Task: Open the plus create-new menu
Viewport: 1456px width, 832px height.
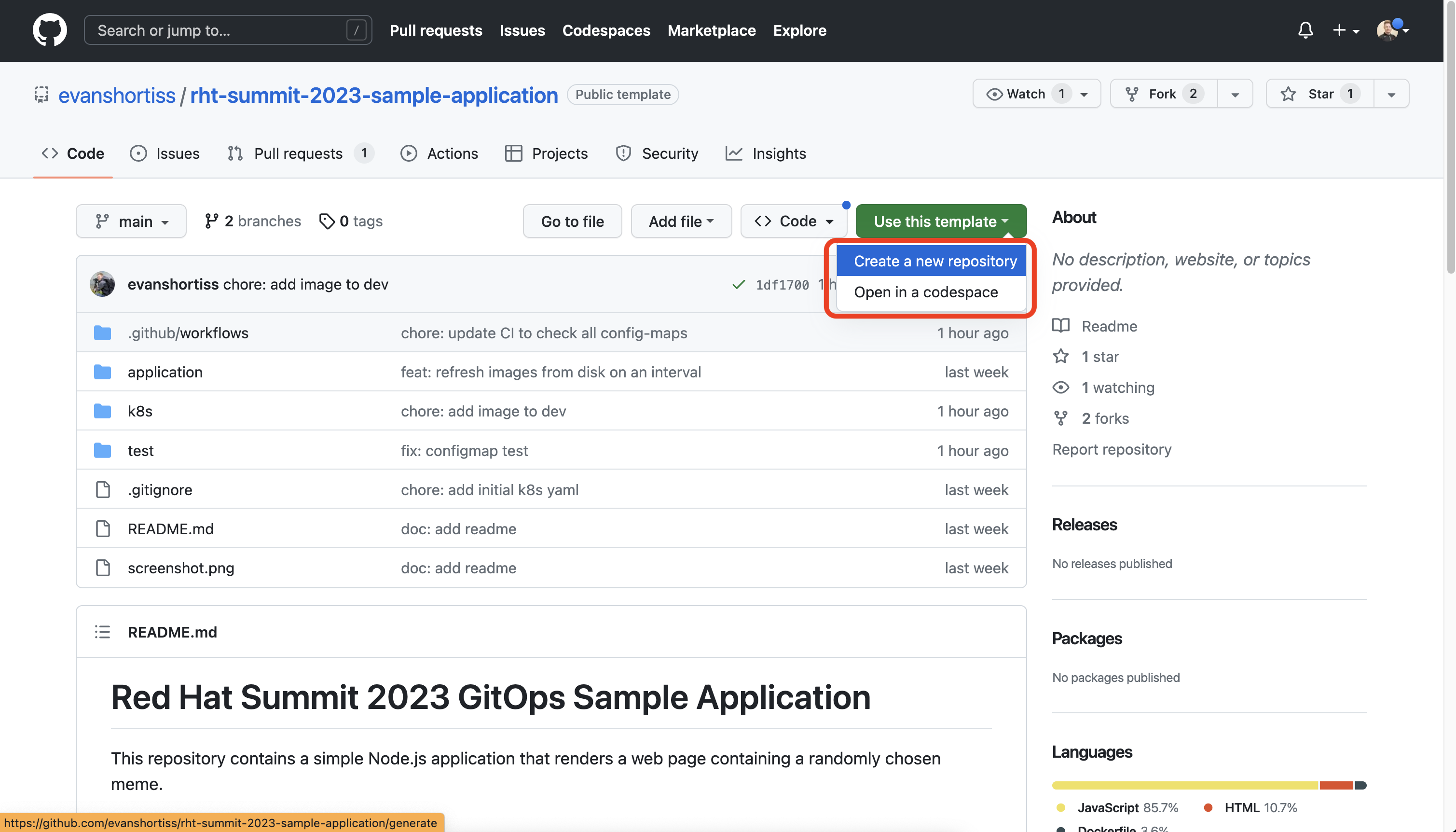Action: (1345, 30)
